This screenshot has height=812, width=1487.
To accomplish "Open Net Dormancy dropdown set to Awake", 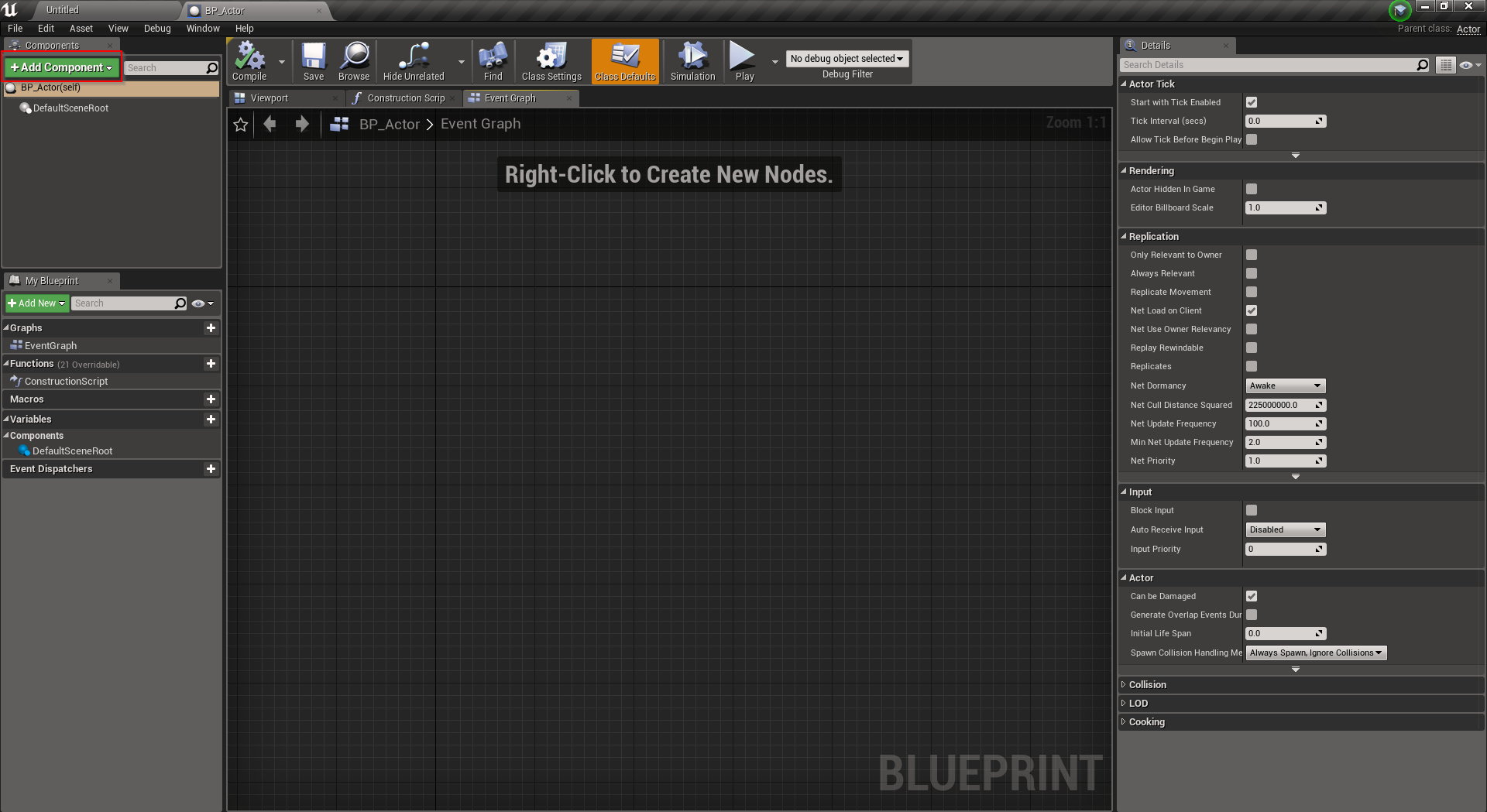I will 1285,385.
